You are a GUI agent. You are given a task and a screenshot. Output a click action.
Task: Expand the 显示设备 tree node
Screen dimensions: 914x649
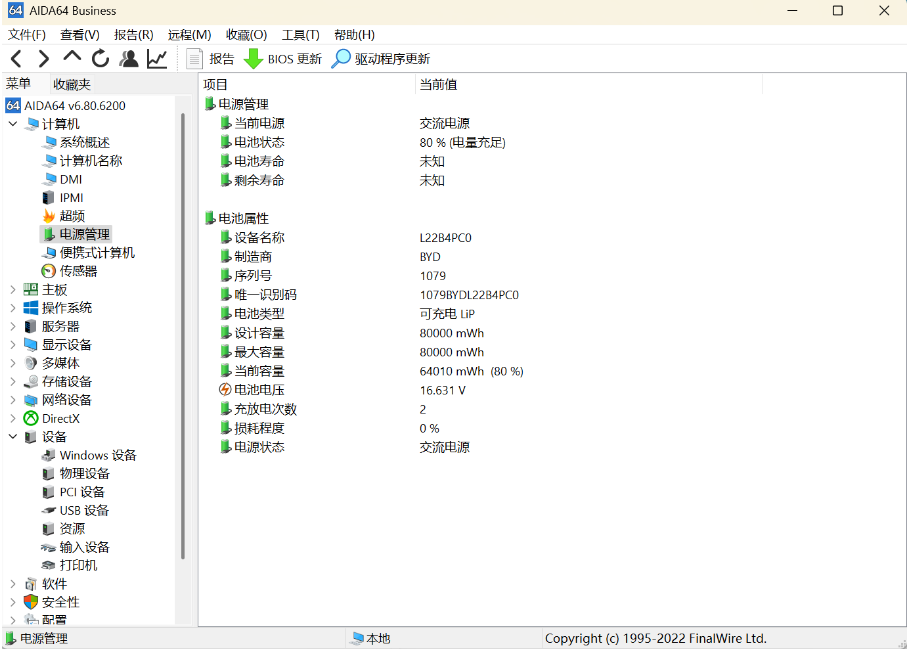[x=13, y=345]
